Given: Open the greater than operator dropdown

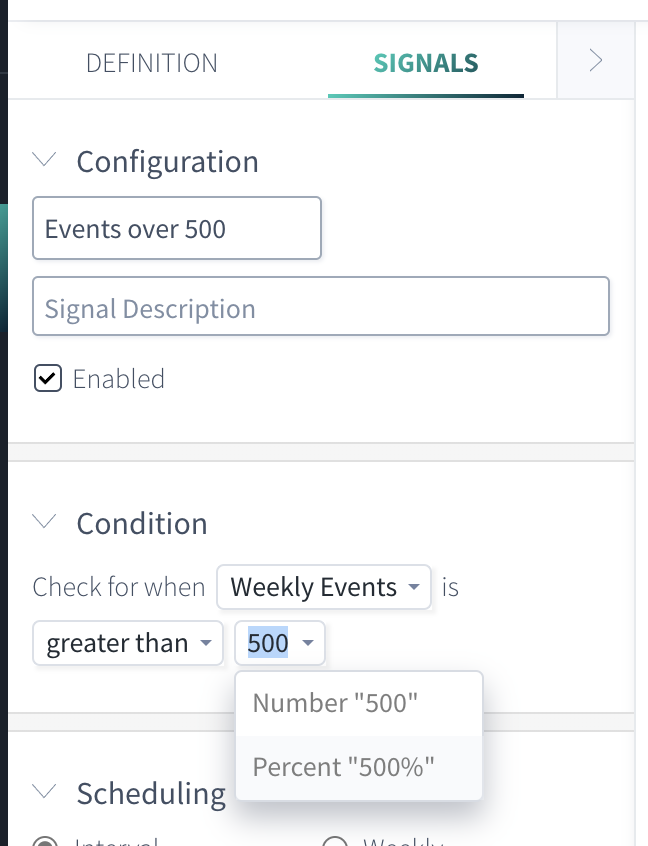Looking at the screenshot, I should click(x=128, y=643).
